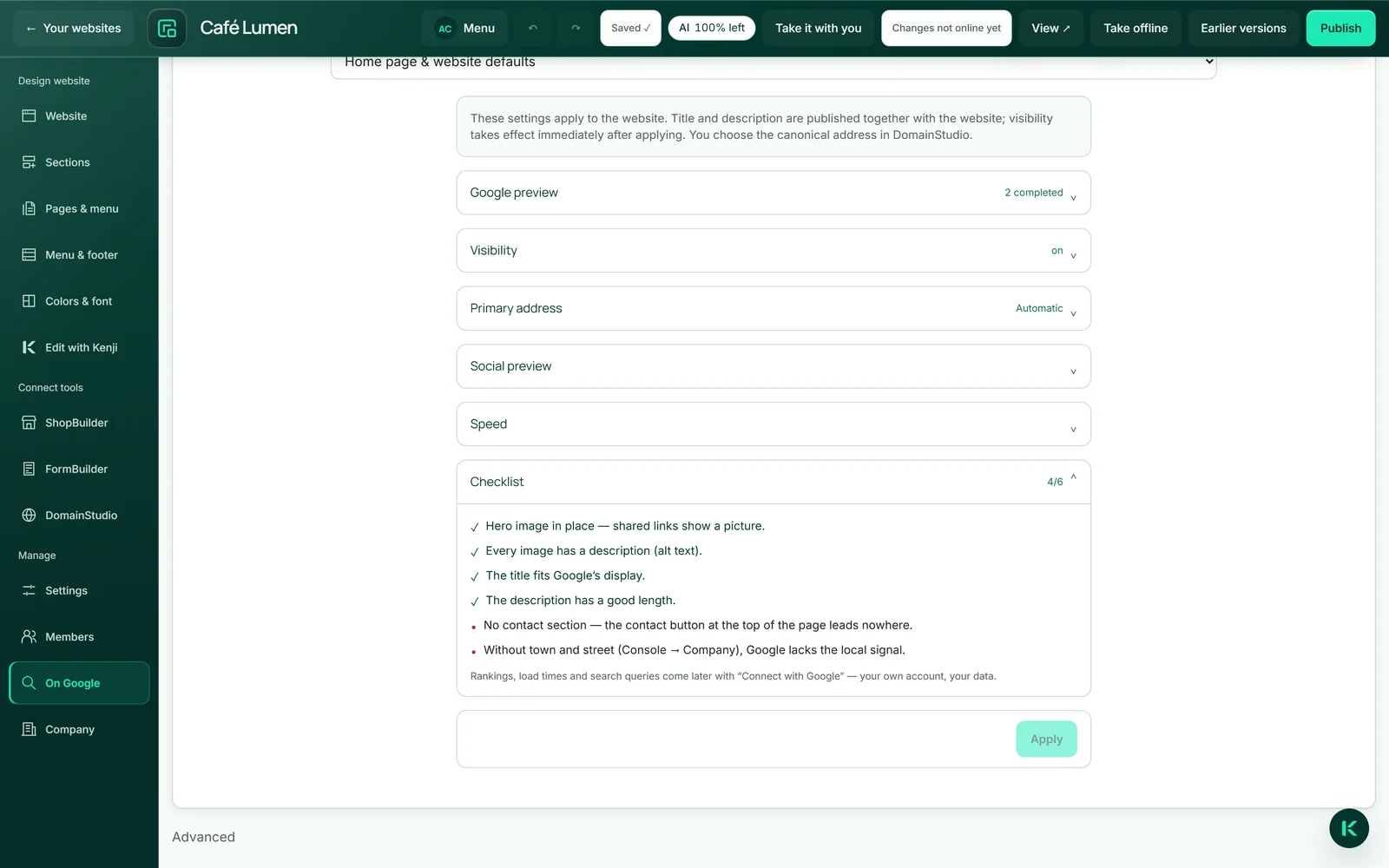The image size is (1389, 868).
Task: Click the Advanced heading
Action: [x=203, y=837]
